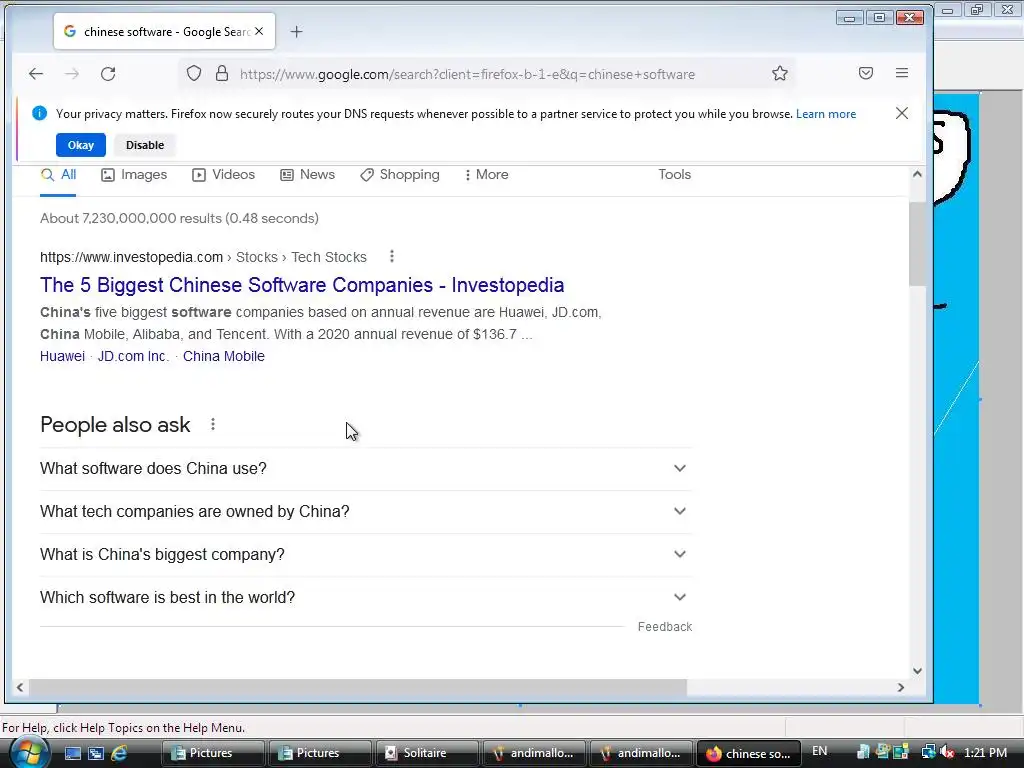Click the Firefox forward arrow
Screen dimensions: 1024x768
point(72,74)
